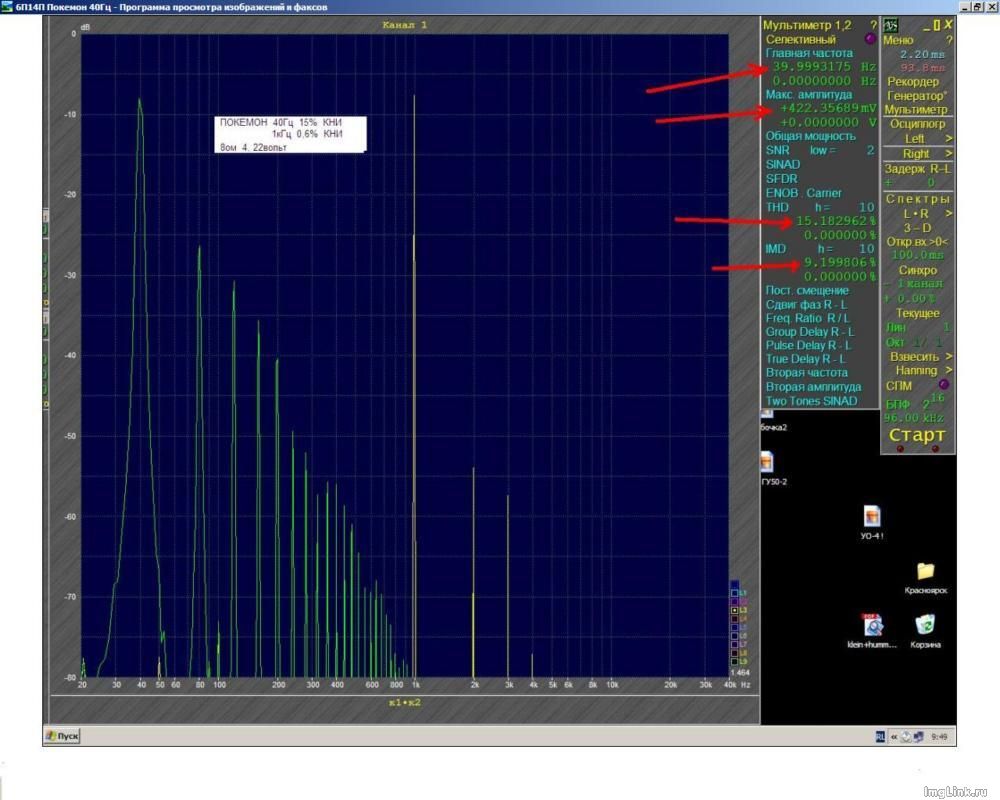Click the oscilloscope app icon above Меню
Image resolution: width=1000 pixels, height=800 pixels.
pyautogui.click(x=890, y=26)
